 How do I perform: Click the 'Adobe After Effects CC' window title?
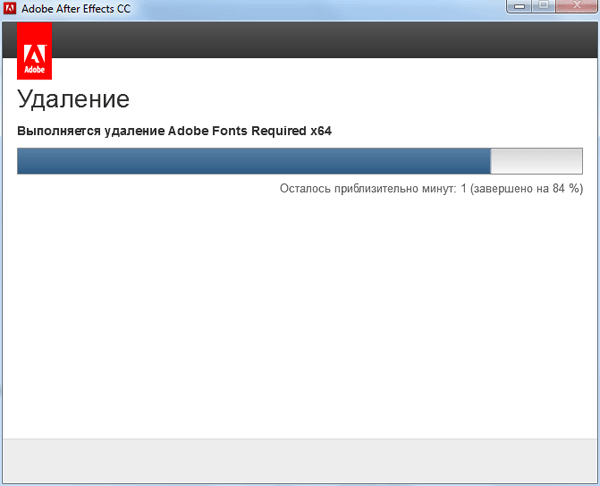pyautogui.click(x=76, y=8)
